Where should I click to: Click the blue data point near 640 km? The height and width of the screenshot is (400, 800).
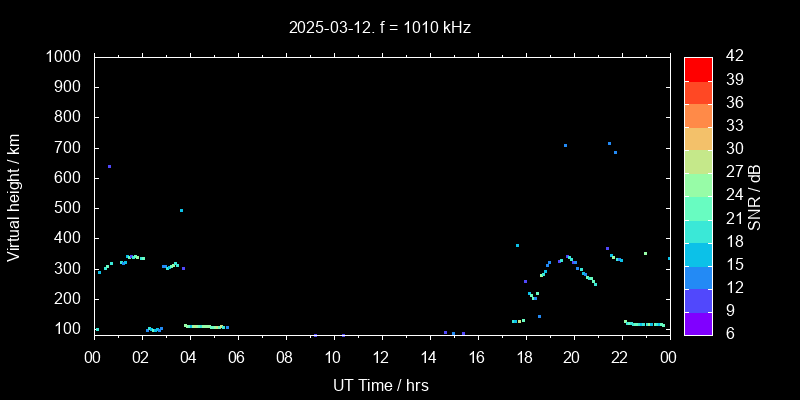coord(109,166)
